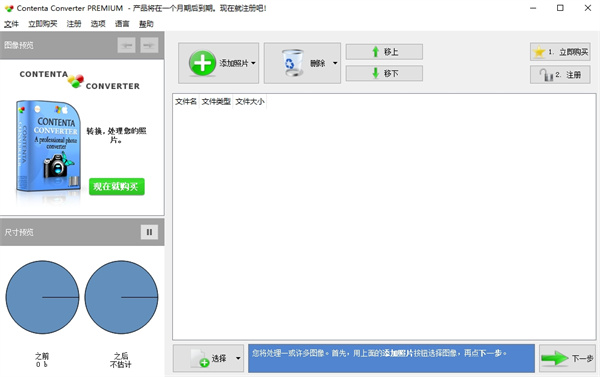Click the green Buy Now banner button
The height and width of the screenshot is (377, 600).
pos(117,186)
